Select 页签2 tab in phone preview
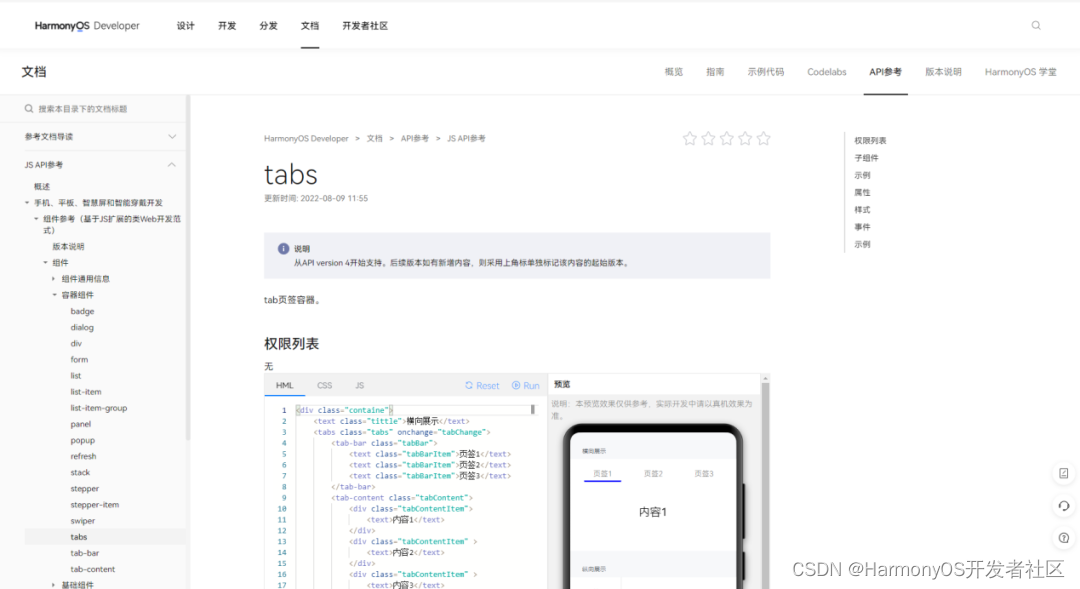The width and height of the screenshot is (1080, 589). point(653,474)
